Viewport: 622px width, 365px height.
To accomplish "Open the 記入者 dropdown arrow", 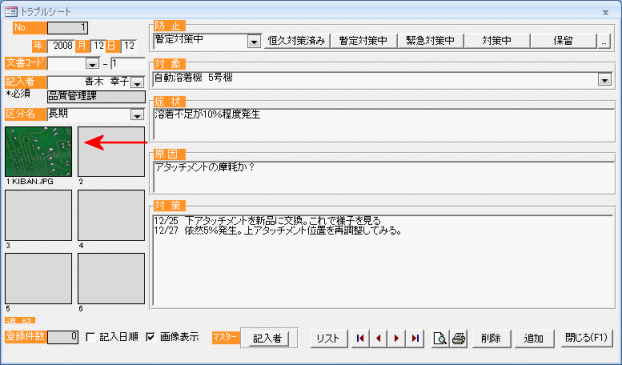I will 137,83.
